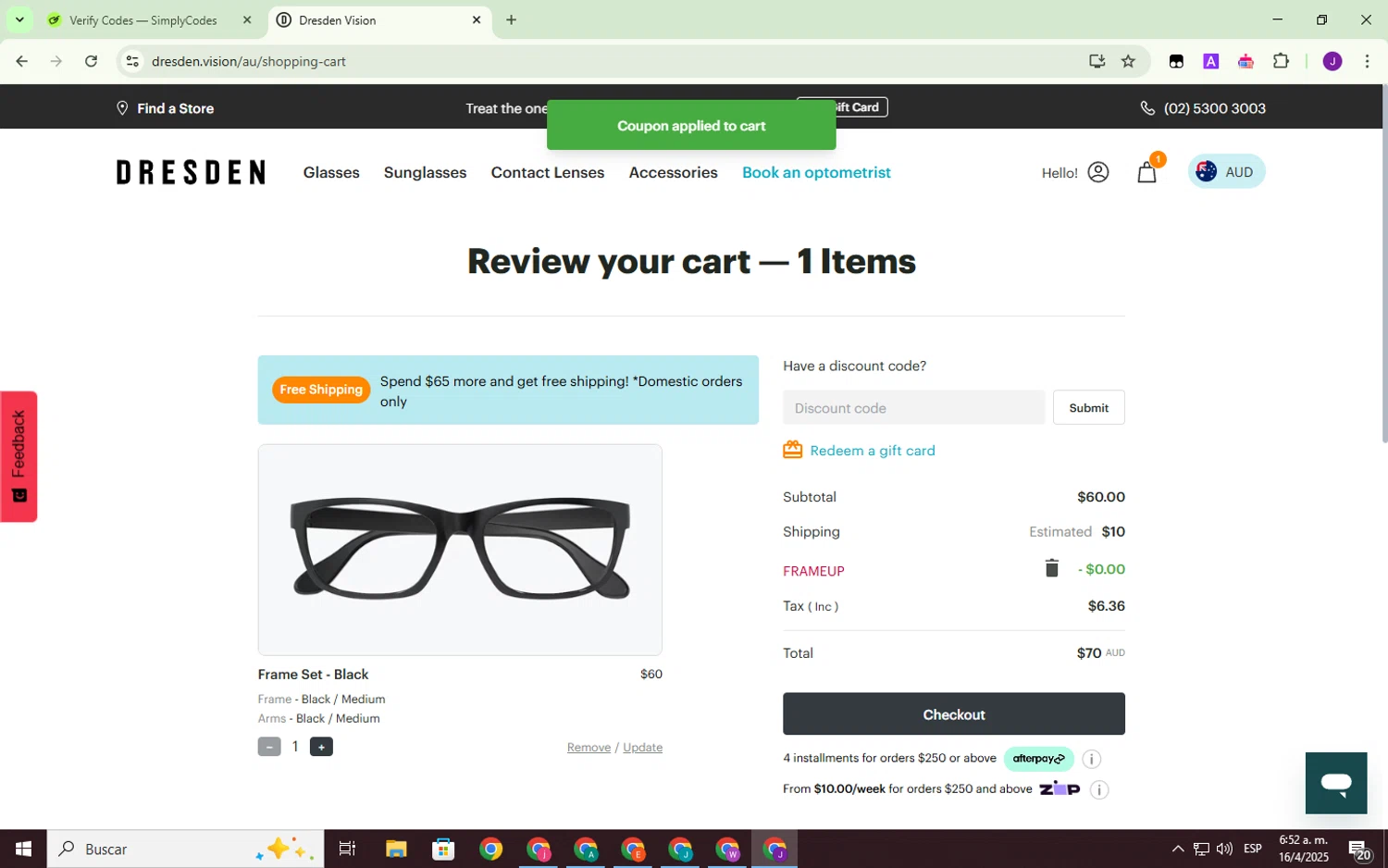This screenshot has height=868, width=1388.
Task: Click the Chrome profile avatar J
Action: pyautogui.click(x=1332, y=61)
